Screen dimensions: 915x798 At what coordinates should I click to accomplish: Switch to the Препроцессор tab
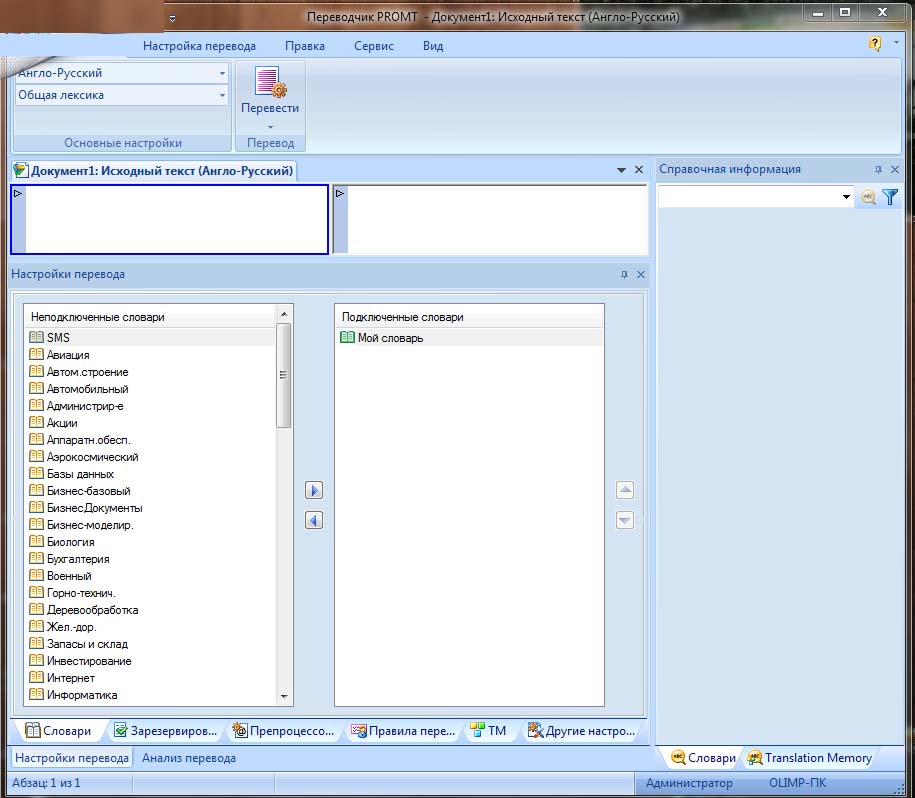pos(285,731)
